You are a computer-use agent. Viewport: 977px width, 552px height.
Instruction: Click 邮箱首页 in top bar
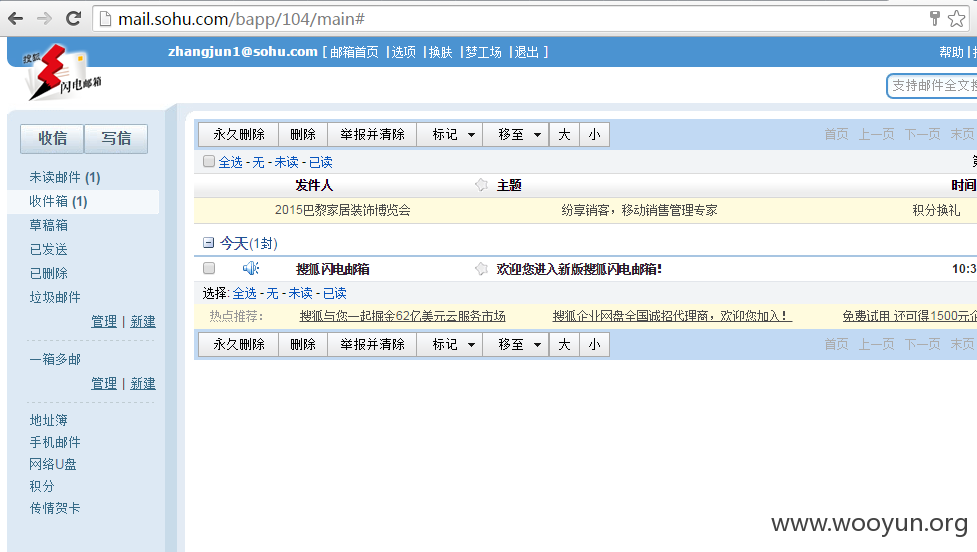point(354,52)
